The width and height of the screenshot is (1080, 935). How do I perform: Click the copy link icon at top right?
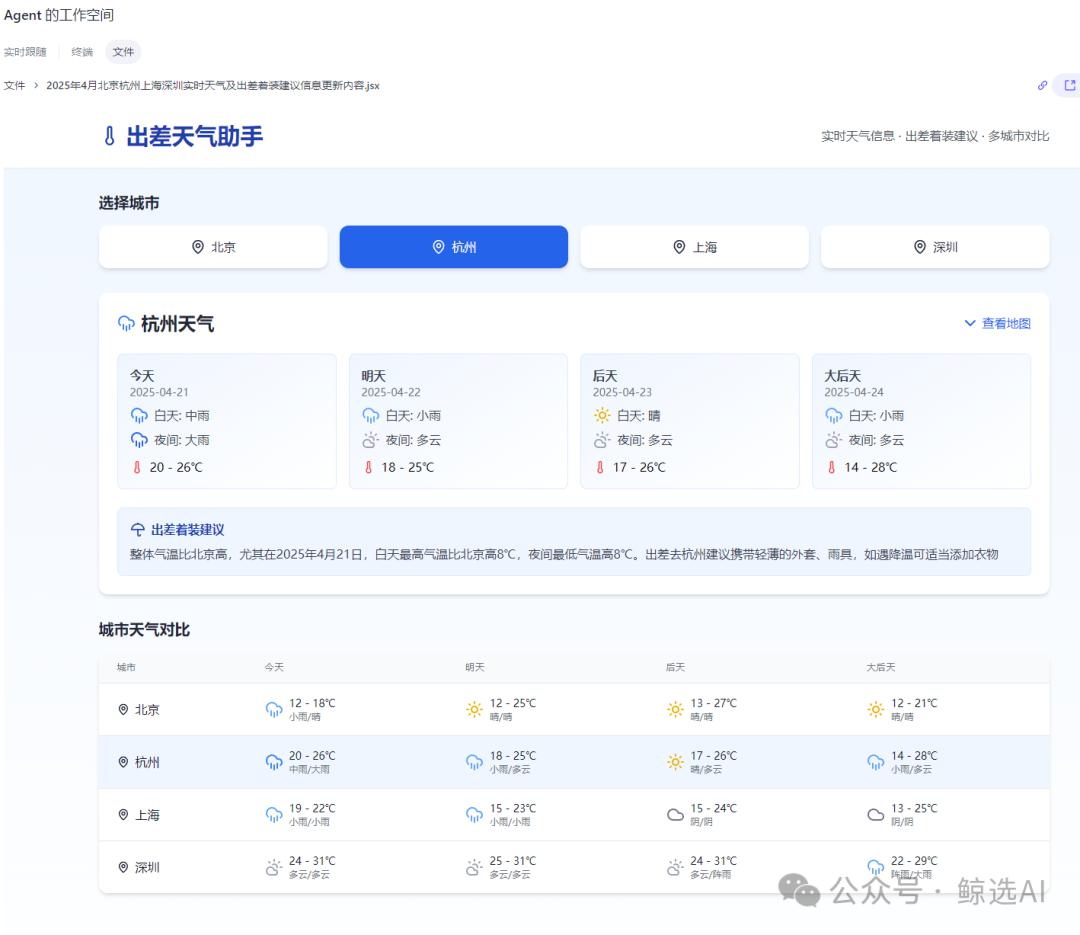[x=1042, y=86]
